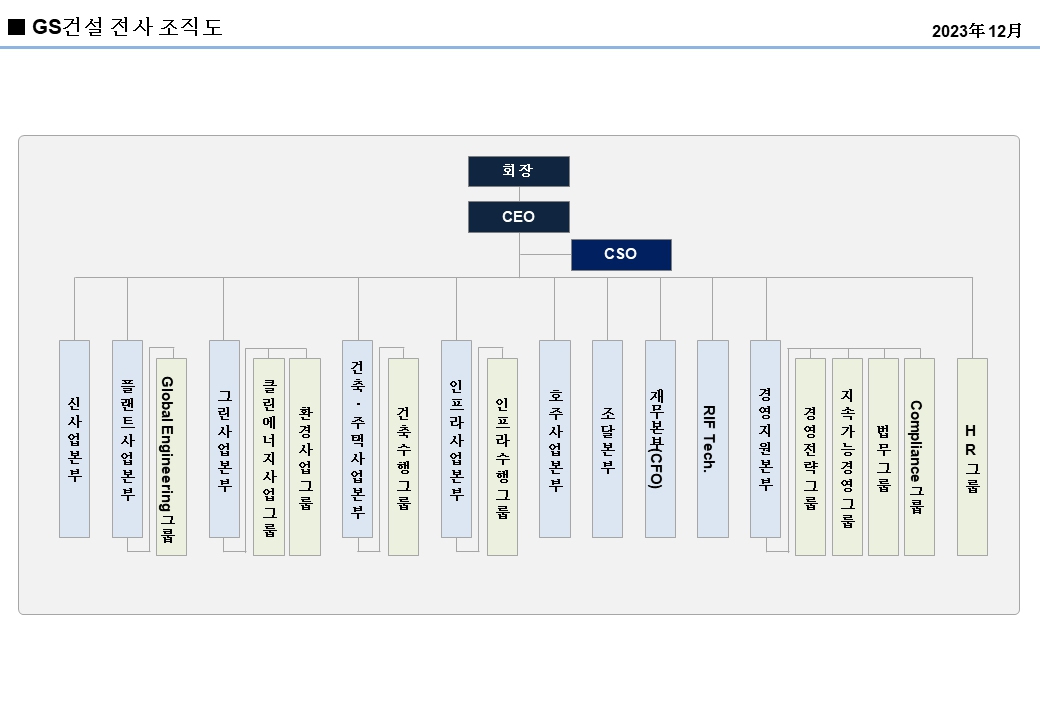
Task: Click the 환경사업그룹 box
Action: (303, 455)
